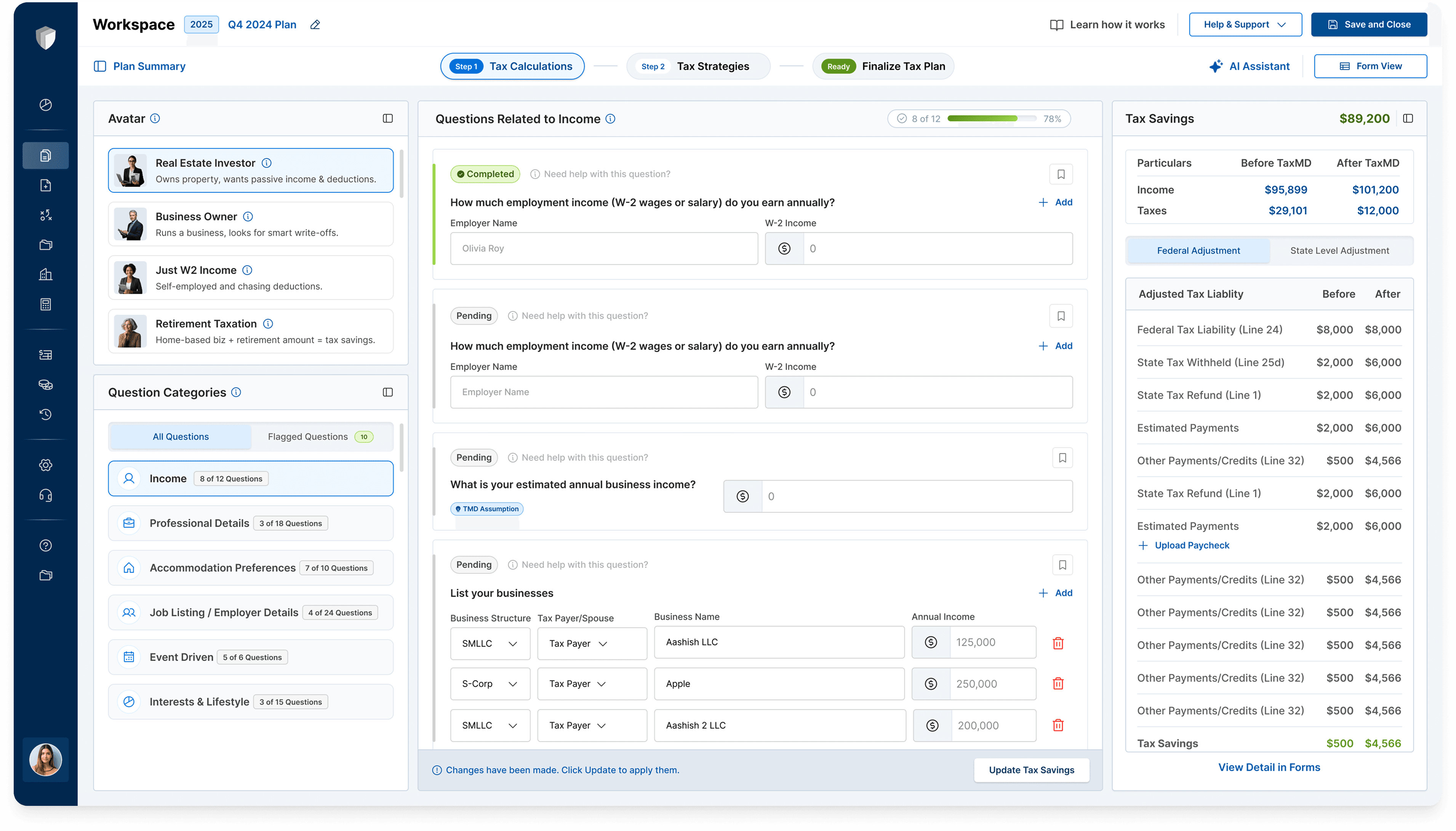Expand the S-Corp business structure dropdown
Viewport: 1456px width, 831px height.
click(x=490, y=684)
